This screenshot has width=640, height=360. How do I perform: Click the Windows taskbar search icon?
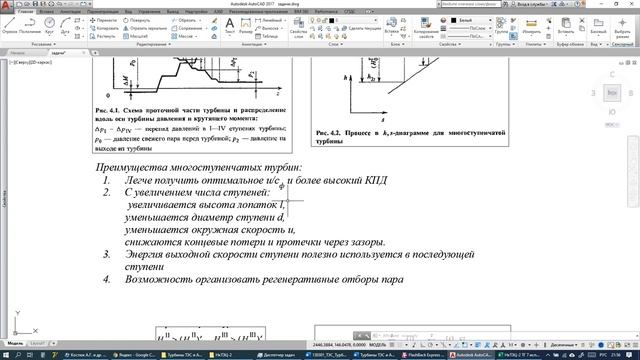18,355
